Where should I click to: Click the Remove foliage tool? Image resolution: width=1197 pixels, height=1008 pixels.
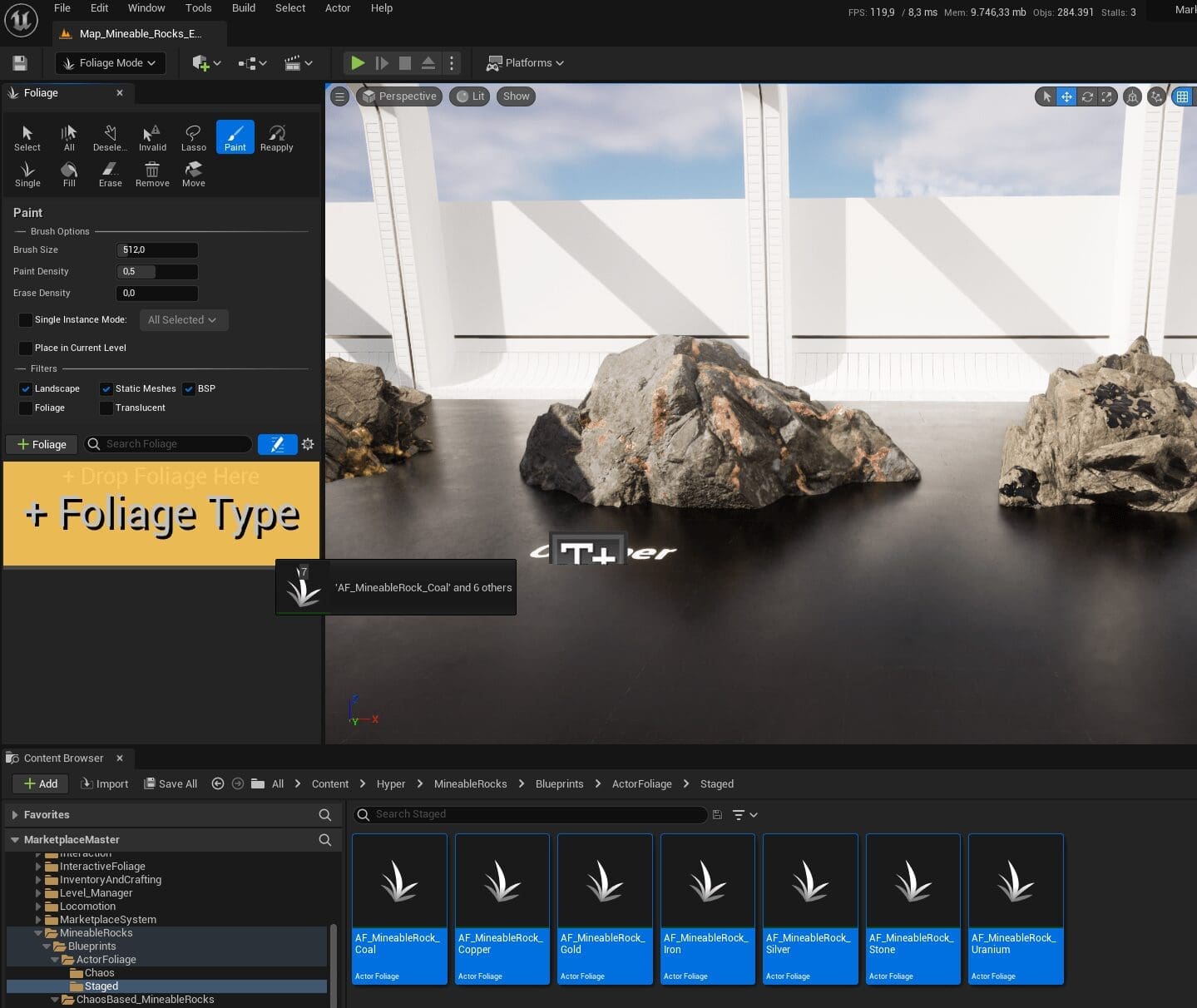tap(152, 174)
